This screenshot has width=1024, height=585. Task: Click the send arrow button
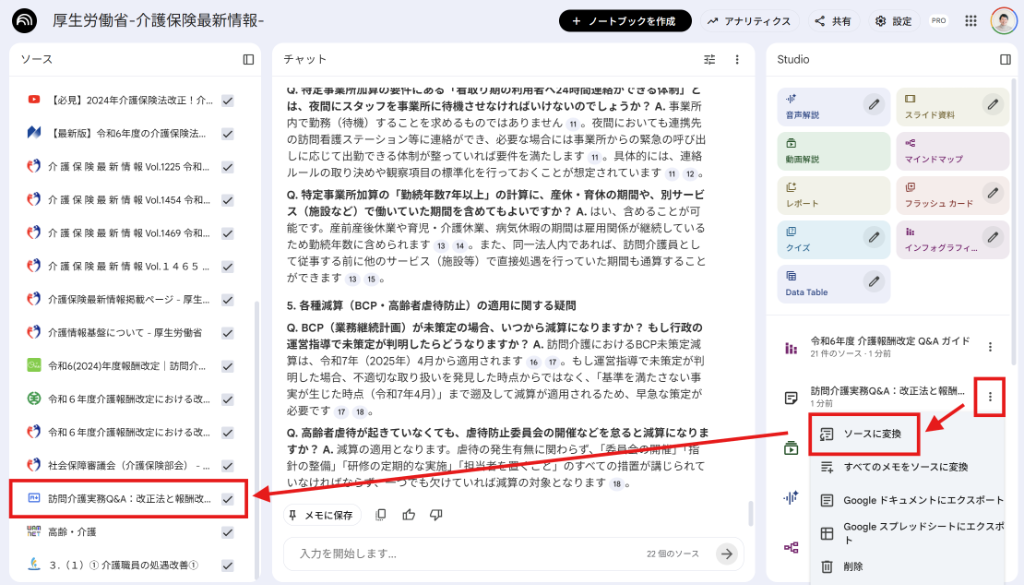pyautogui.click(x=726, y=554)
